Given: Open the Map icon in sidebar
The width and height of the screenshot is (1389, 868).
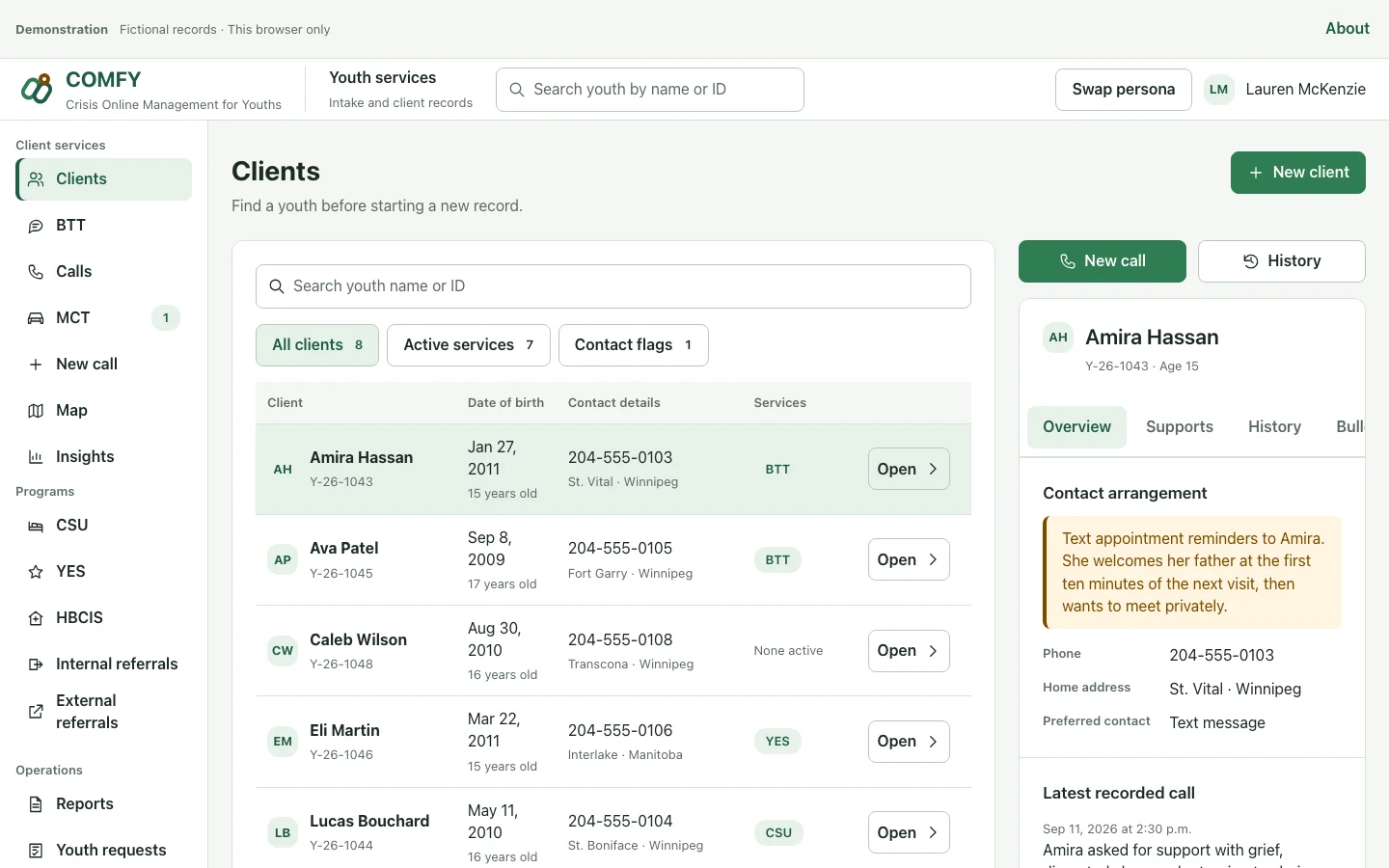Looking at the screenshot, I should pos(36,411).
